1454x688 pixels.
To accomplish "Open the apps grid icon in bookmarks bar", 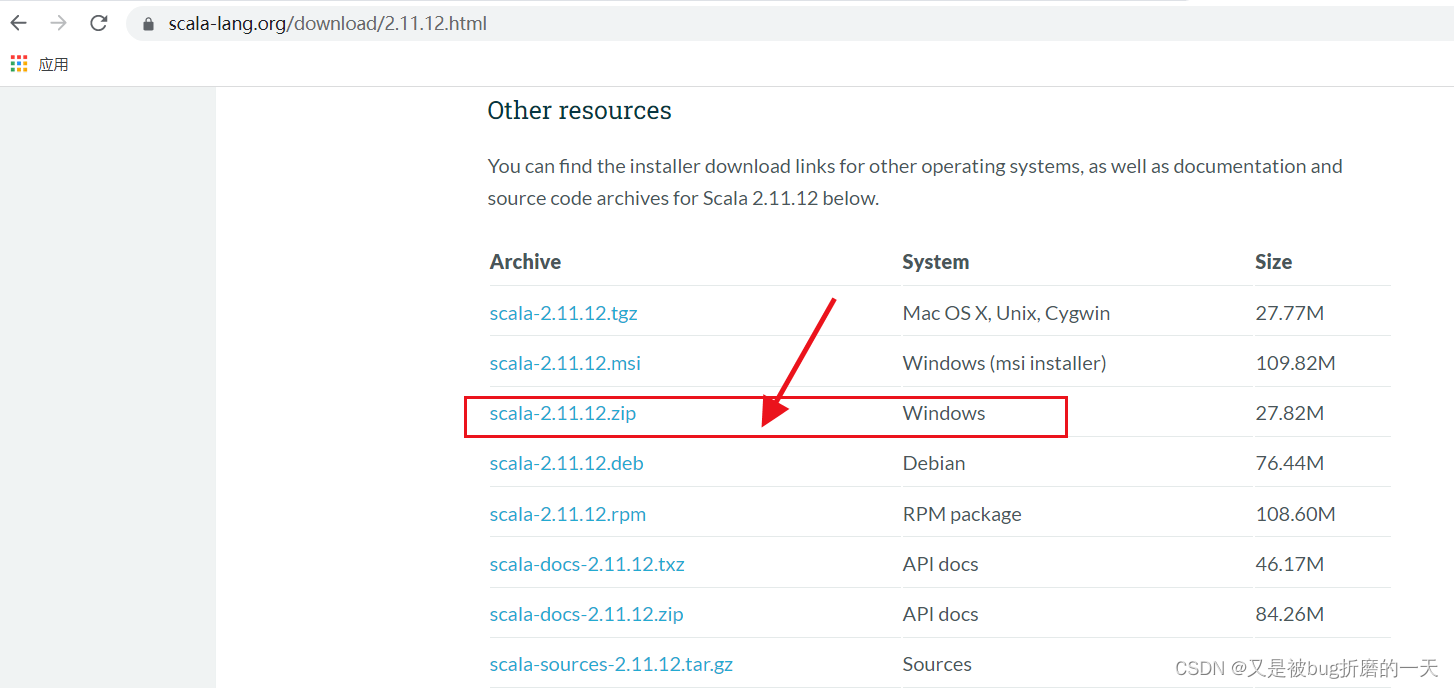I will click(19, 64).
